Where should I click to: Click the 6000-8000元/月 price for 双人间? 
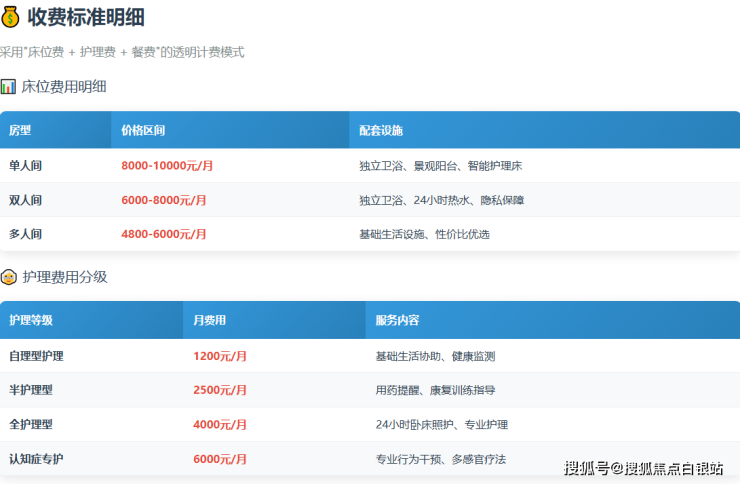(164, 200)
